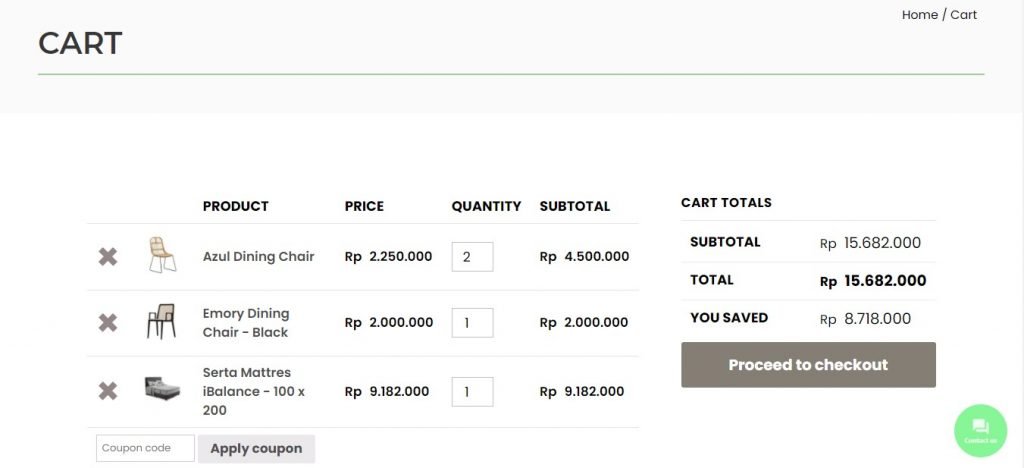The image size is (1024, 468).
Task: Click Azul Dining Chair product thumbnail
Action: [x=161, y=255]
